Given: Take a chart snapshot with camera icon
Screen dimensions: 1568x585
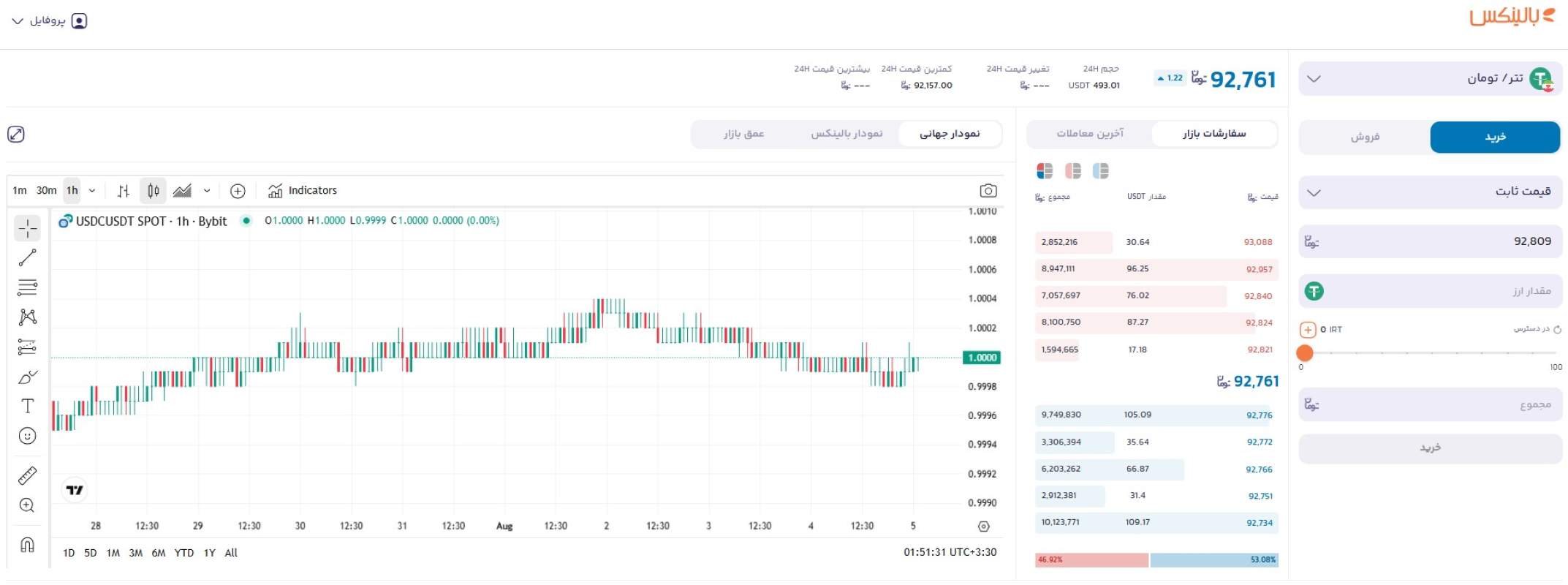Looking at the screenshot, I should (x=988, y=191).
